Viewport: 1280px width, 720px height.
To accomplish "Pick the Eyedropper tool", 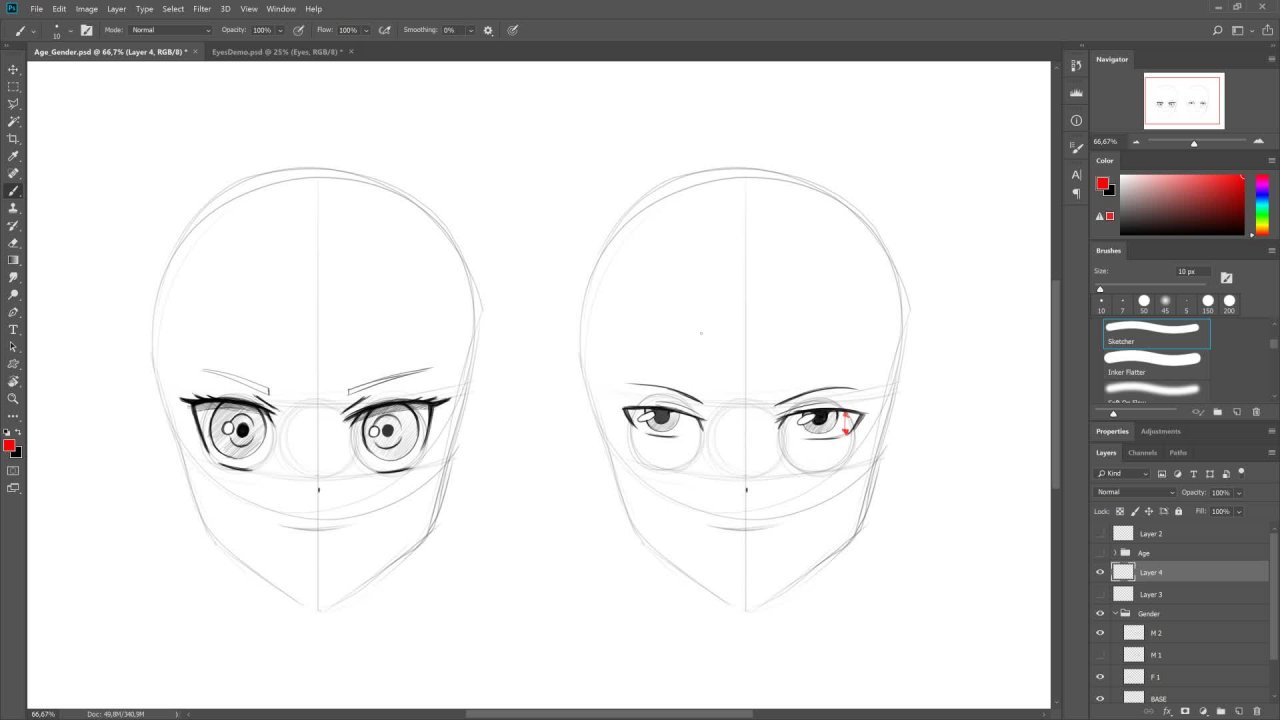I will click(x=14, y=156).
